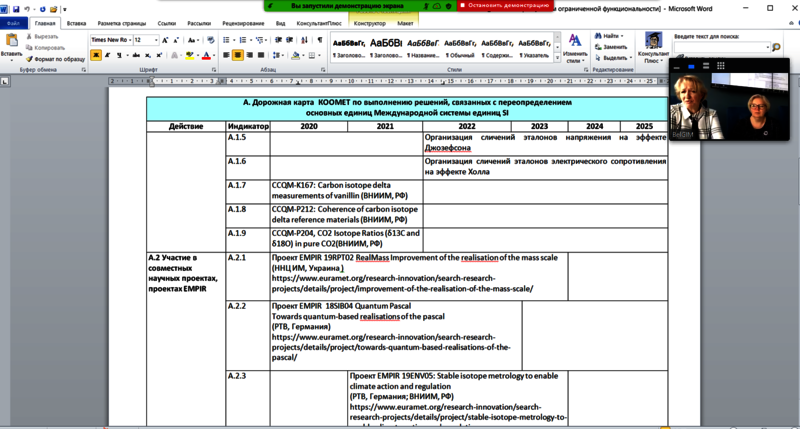This screenshot has width=800, height=429.
Task: Click the Paste (Вставить) clipboard icon
Action: click(x=12, y=44)
